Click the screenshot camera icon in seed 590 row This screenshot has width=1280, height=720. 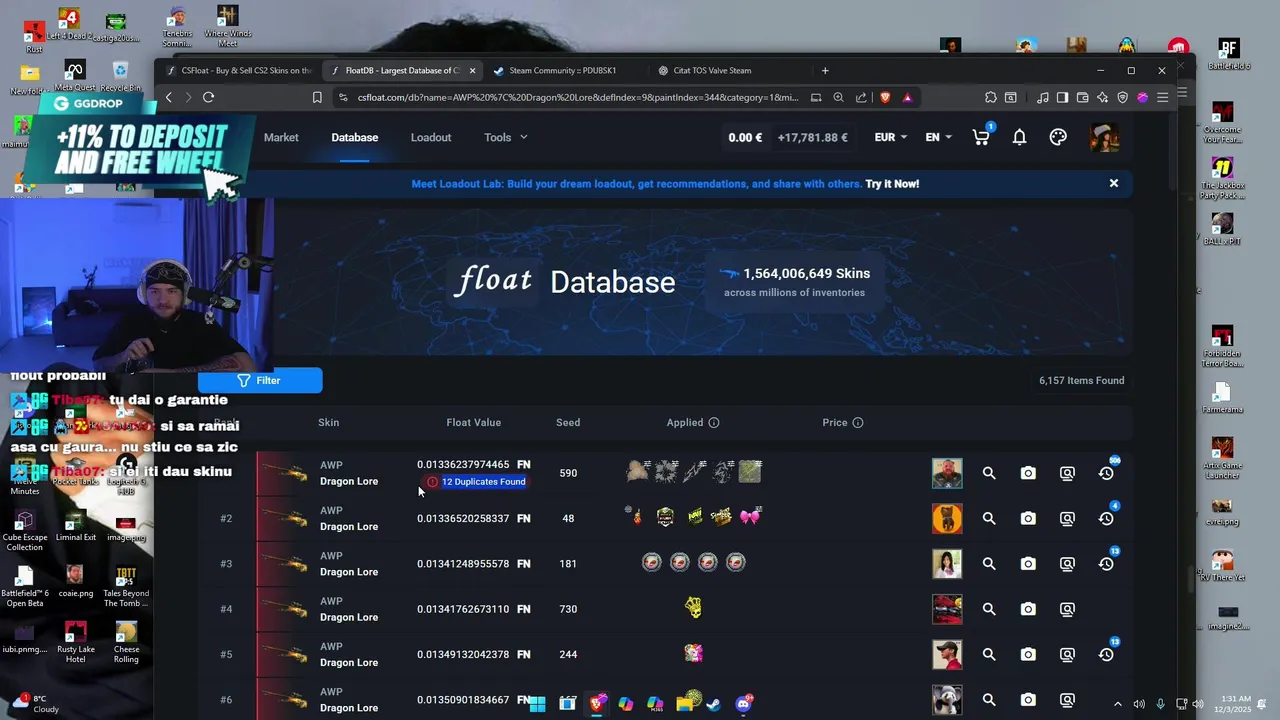click(1028, 473)
